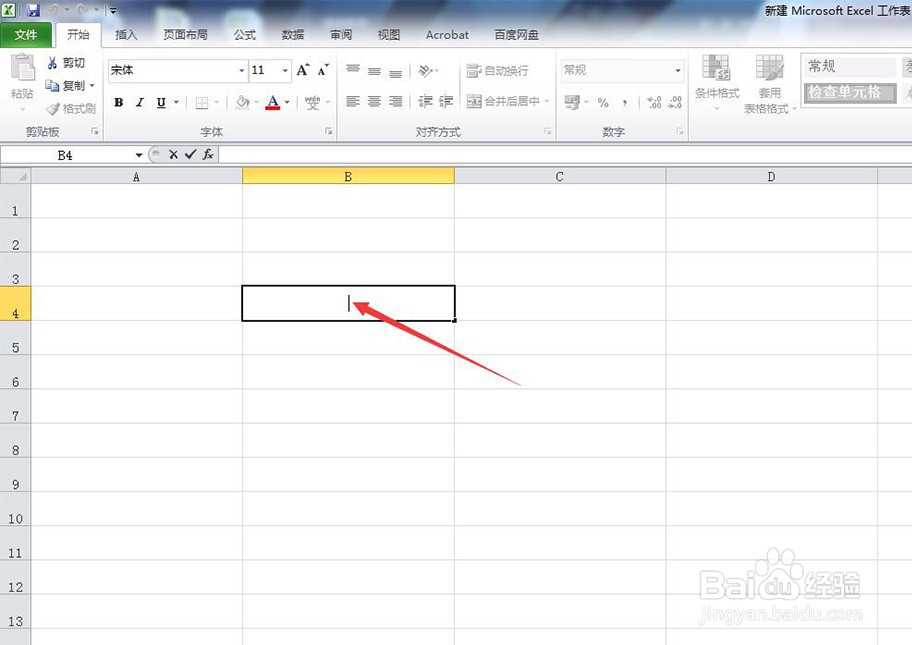This screenshot has height=645, width=912.
Task: Apply fill color bucket
Action: [243, 102]
